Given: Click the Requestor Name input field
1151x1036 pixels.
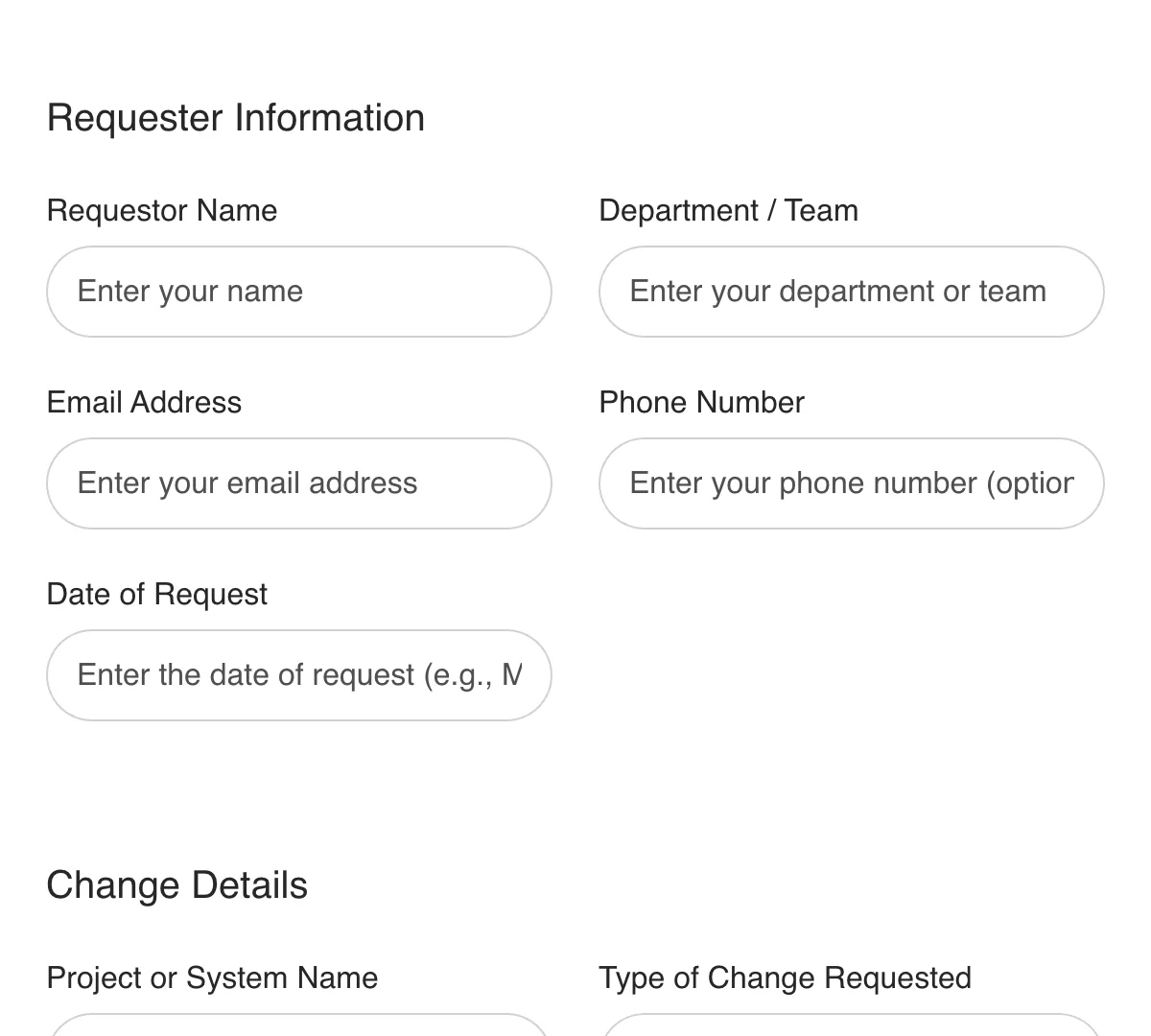Looking at the screenshot, I should coord(299,292).
